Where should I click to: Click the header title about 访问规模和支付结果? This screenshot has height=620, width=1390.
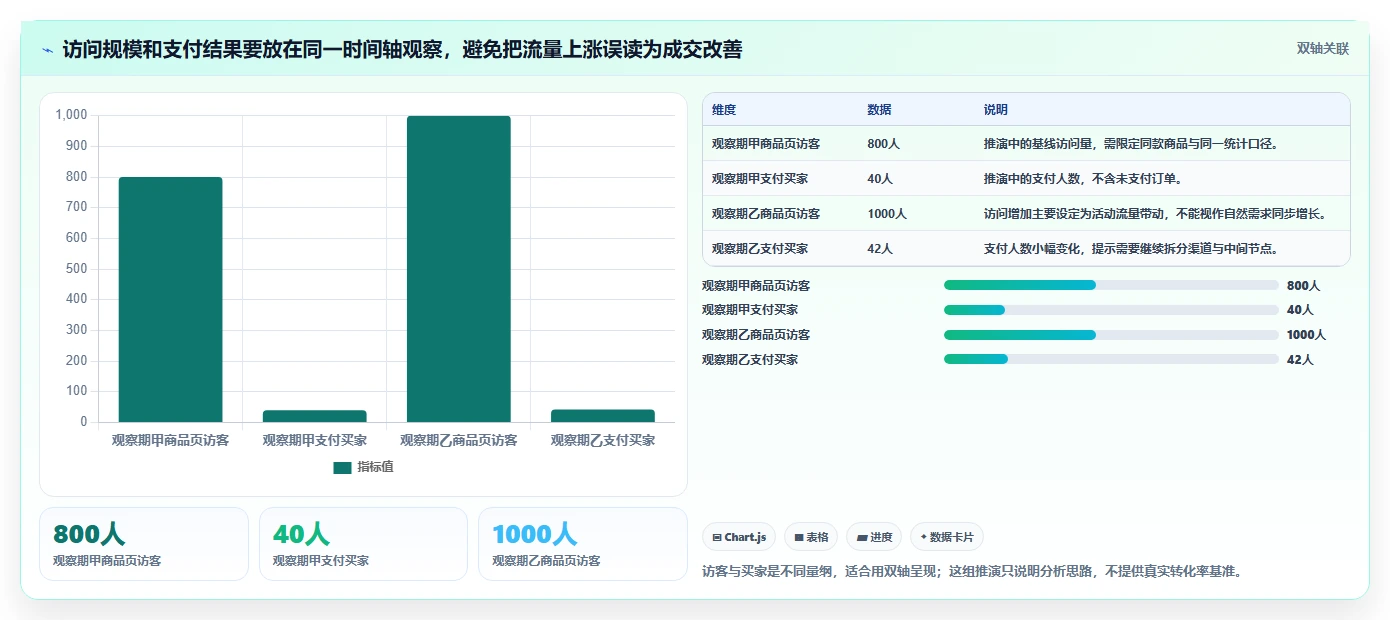(x=402, y=49)
